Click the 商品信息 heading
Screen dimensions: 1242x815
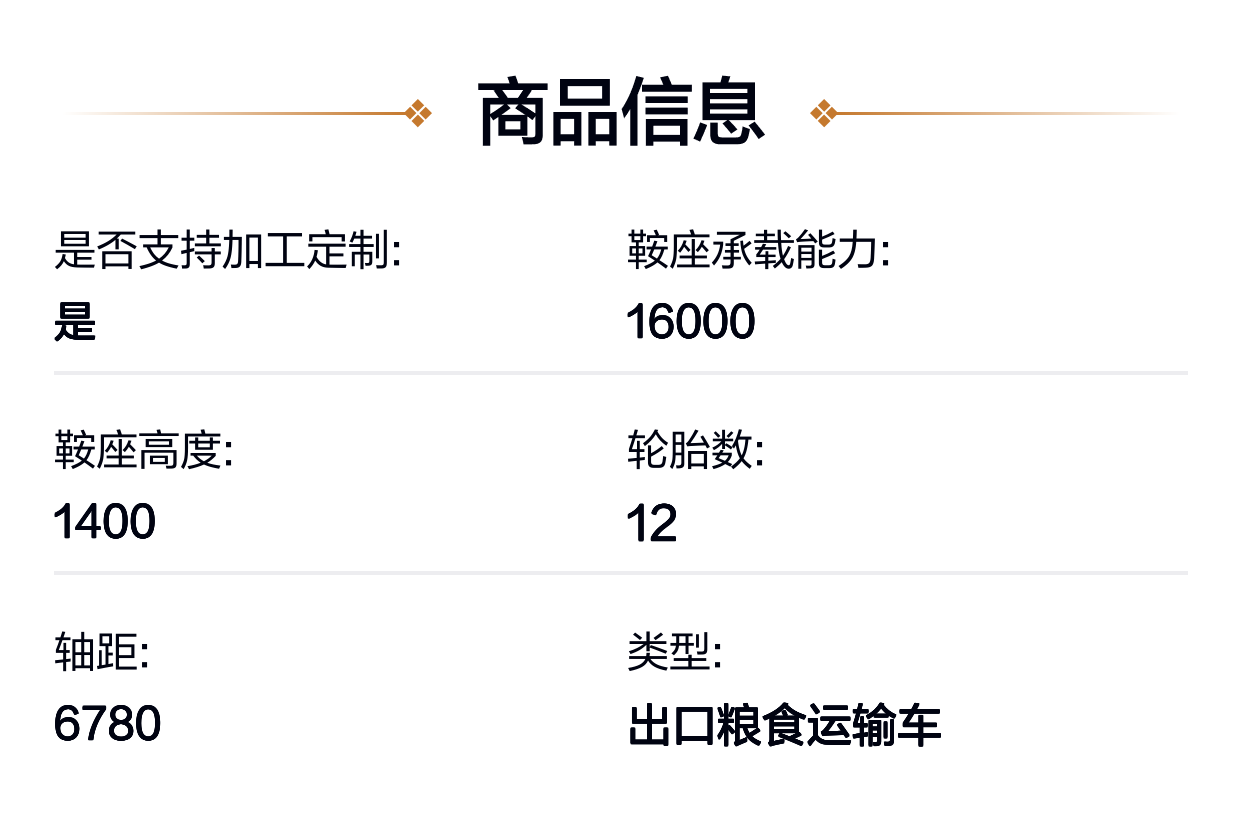coord(621,113)
